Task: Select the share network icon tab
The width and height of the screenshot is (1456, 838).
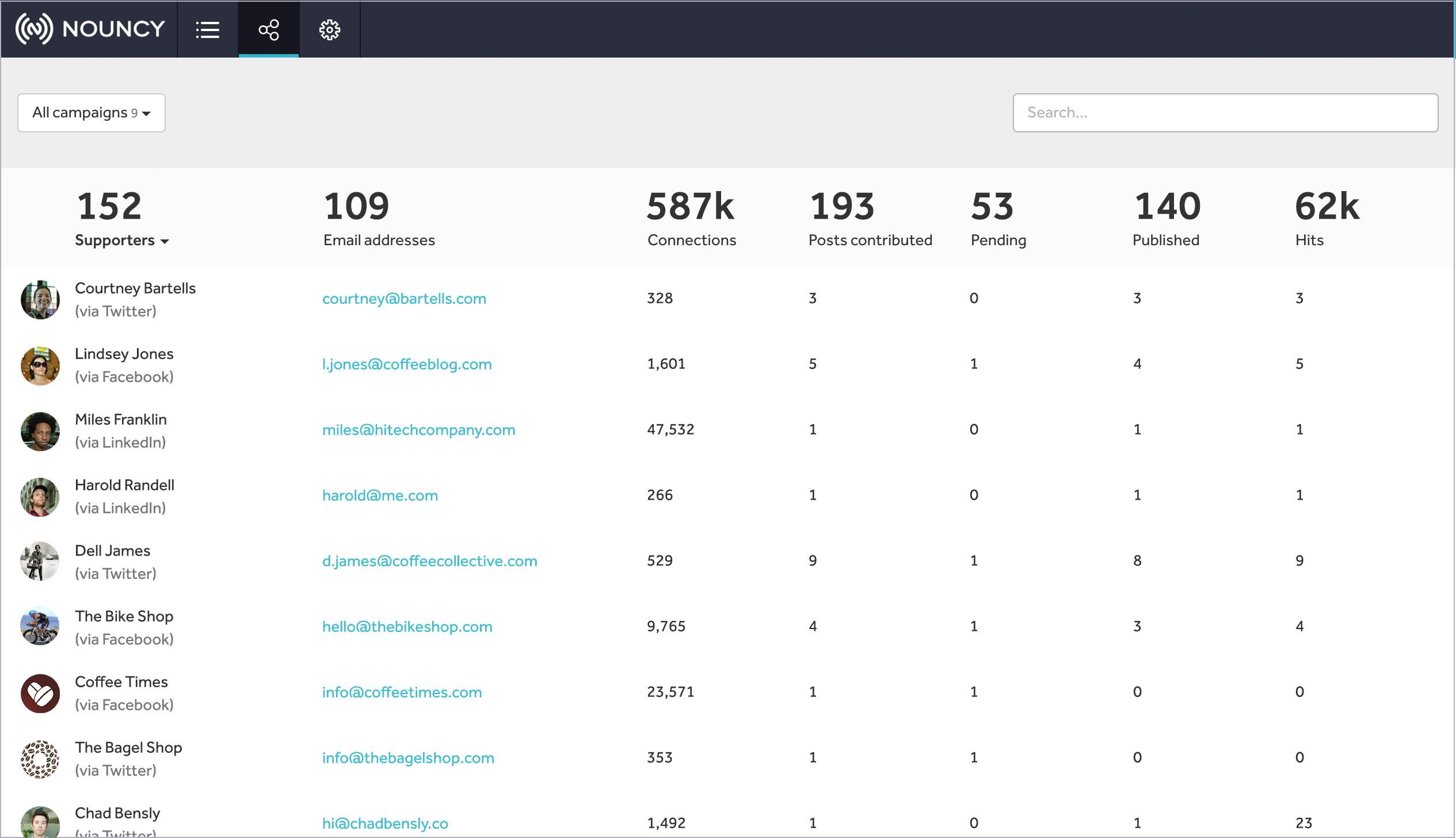Action: point(269,29)
